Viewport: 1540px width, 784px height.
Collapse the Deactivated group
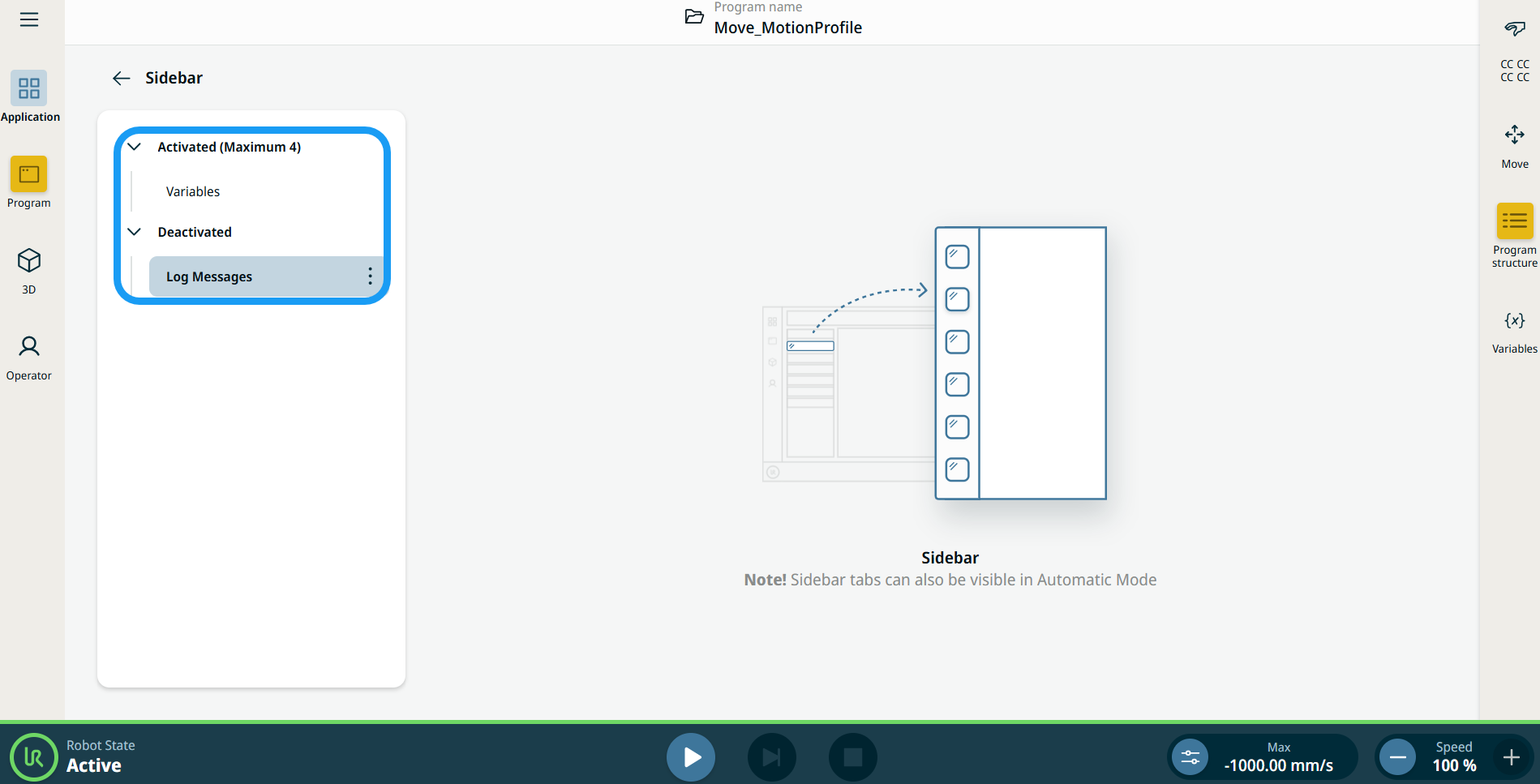pyautogui.click(x=135, y=232)
